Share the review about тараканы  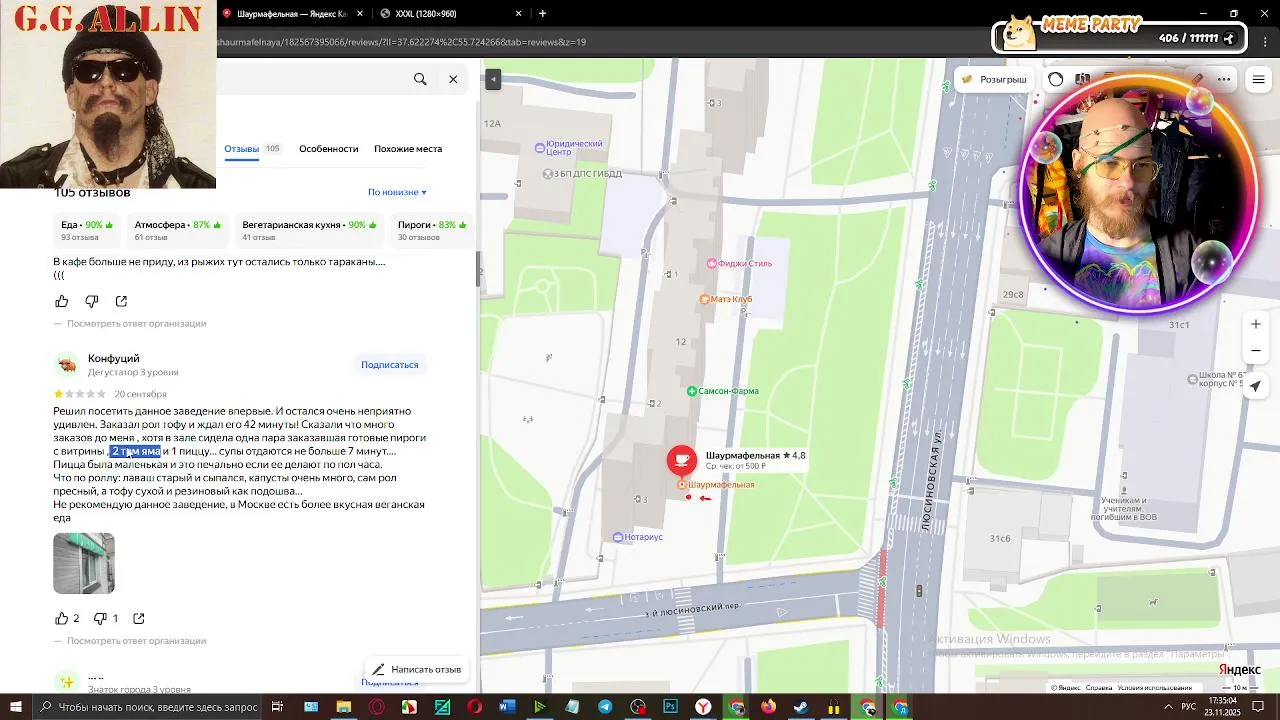pos(121,301)
